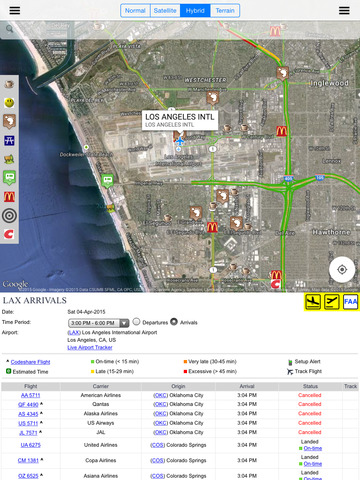Switch to the Normal map tab
This screenshot has height=480, width=360.
(x=135, y=11)
